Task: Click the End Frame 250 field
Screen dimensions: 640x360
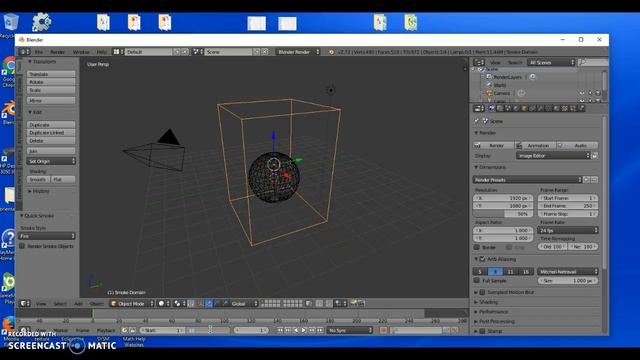Action: pyautogui.click(x=568, y=206)
